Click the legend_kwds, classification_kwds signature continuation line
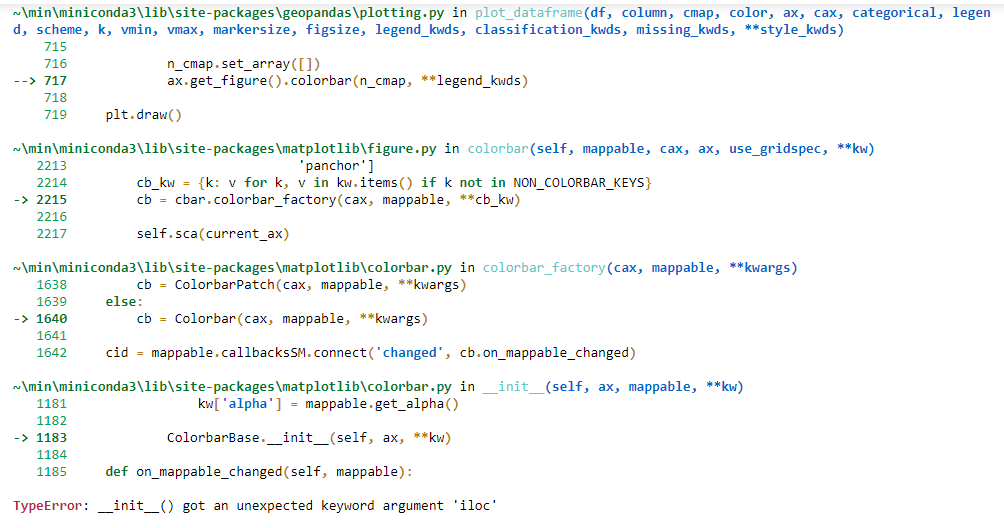The width and height of the screenshot is (1004, 528). tap(428, 30)
